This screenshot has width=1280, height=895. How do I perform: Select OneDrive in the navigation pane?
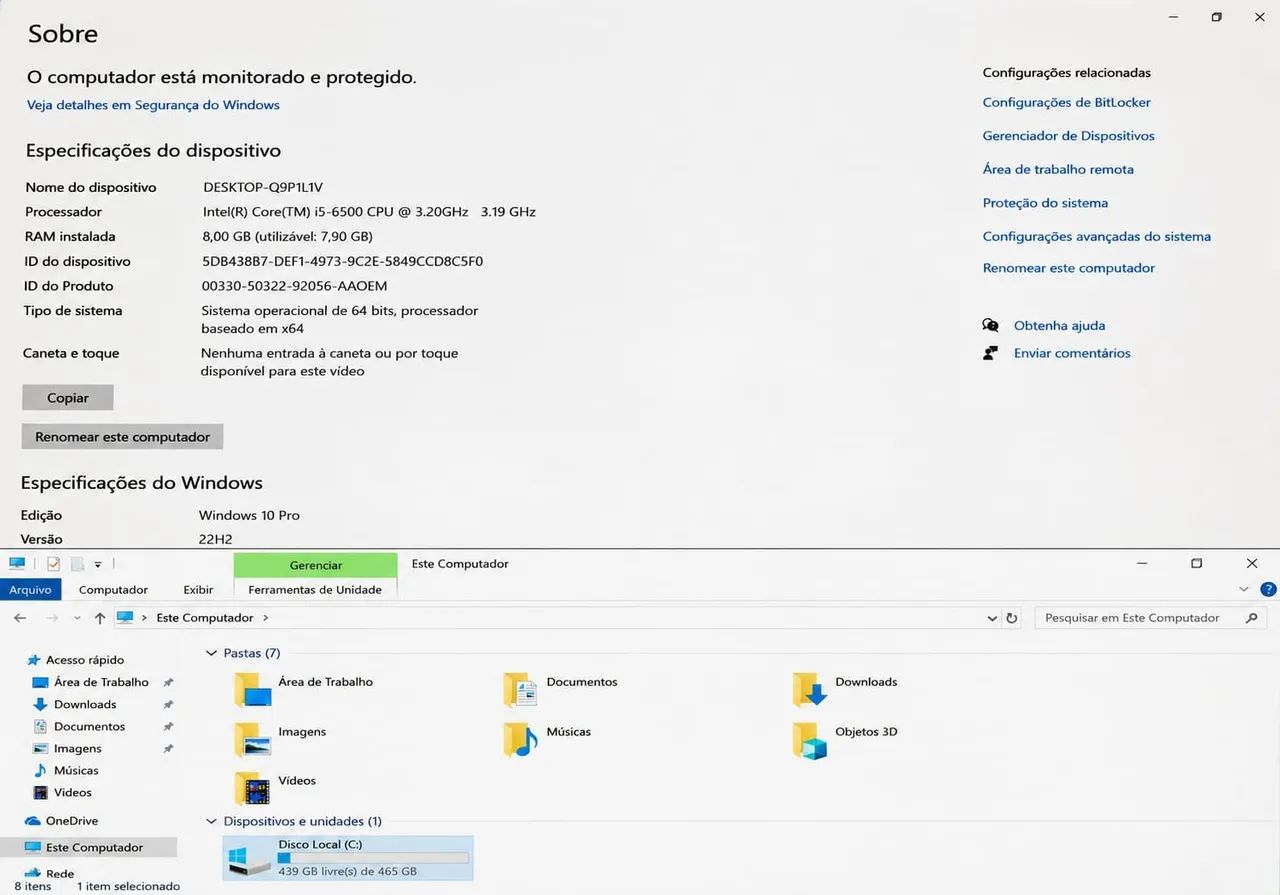[72, 821]
